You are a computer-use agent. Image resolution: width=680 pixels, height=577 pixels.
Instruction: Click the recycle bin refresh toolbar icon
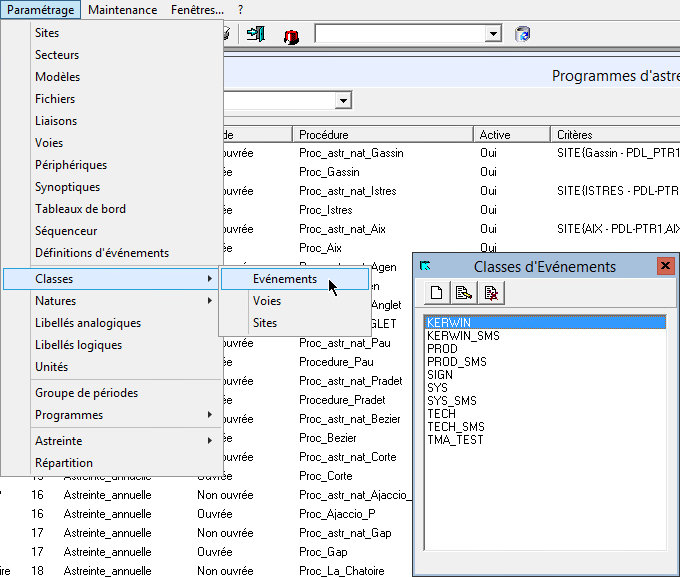(x=523, y=34)
